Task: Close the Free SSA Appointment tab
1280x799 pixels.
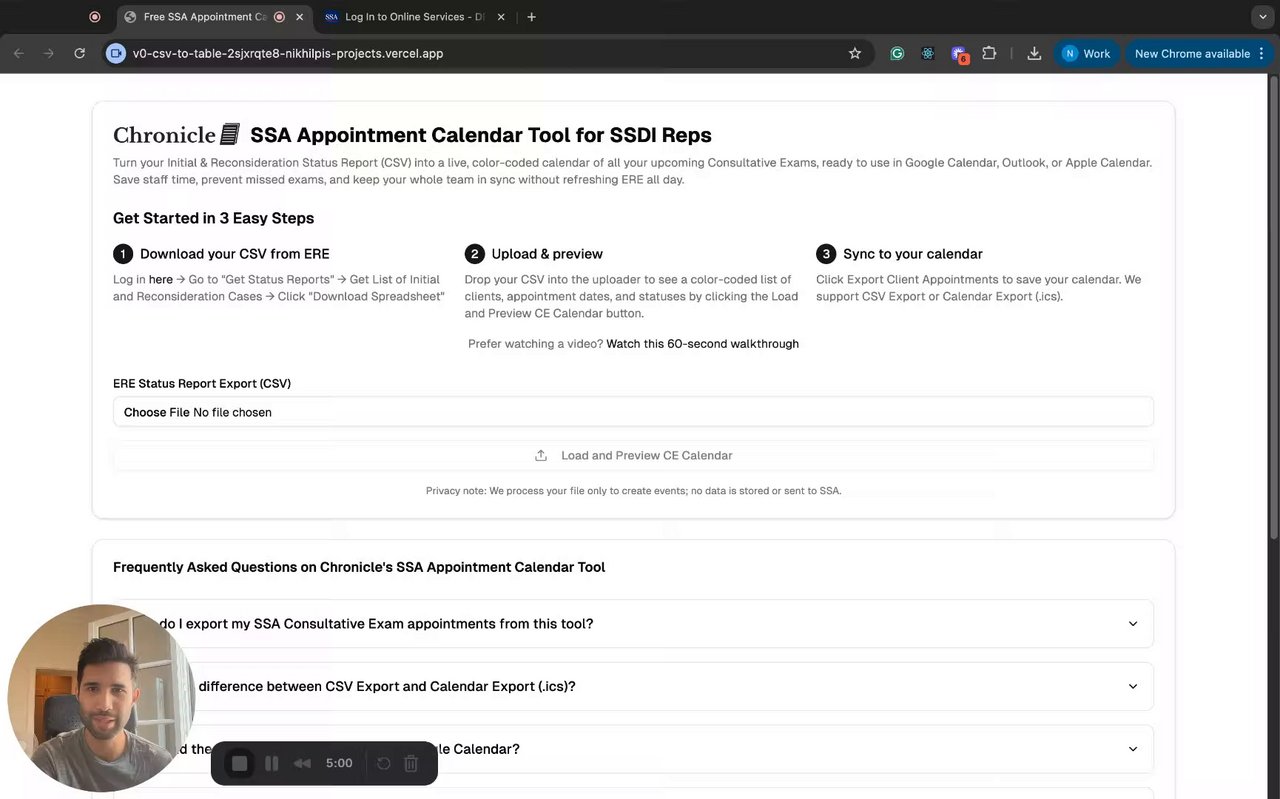Action: point(299,17)
